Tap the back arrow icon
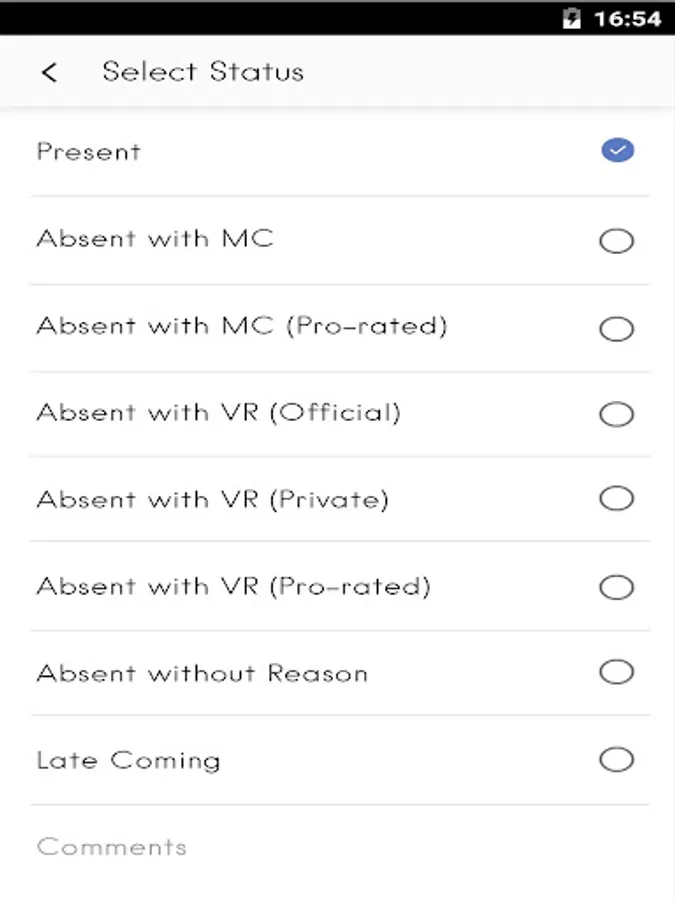The image size is (675, 900). click(x=49, y=72)
